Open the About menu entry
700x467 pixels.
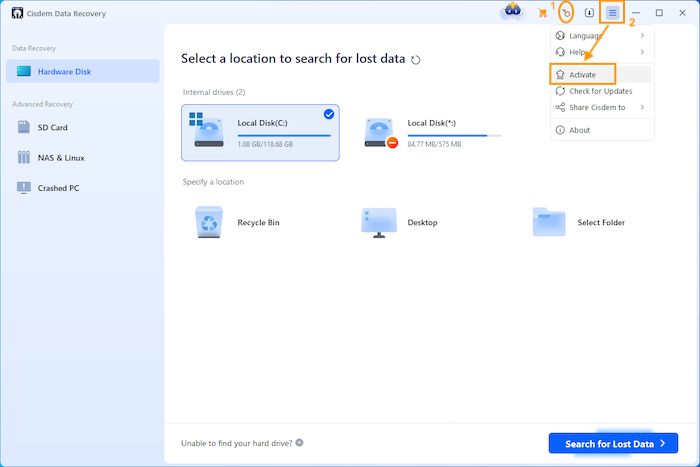(580, 130)
